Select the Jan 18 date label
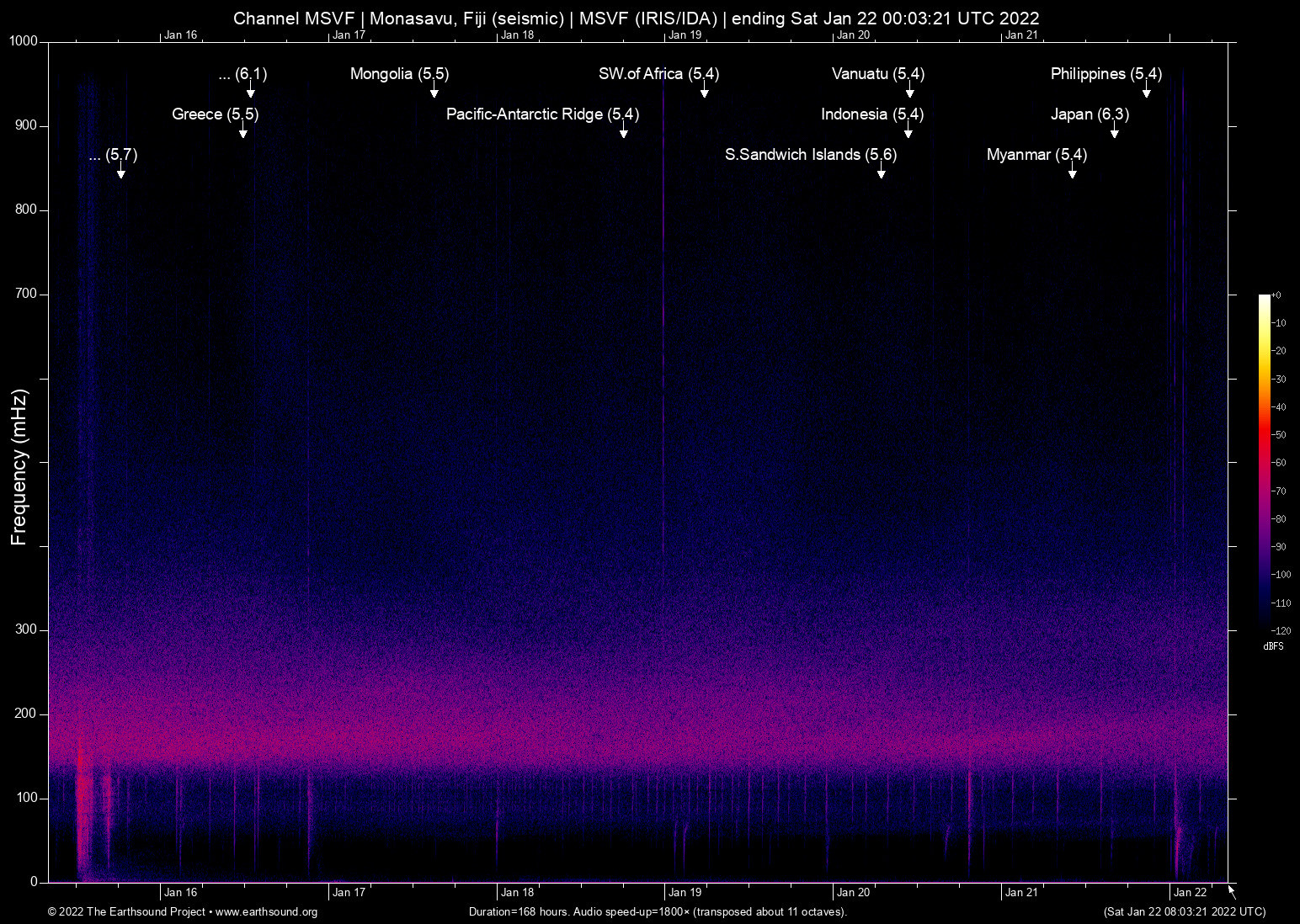This screenshot has width=1300, height=924. pos(517,892)
